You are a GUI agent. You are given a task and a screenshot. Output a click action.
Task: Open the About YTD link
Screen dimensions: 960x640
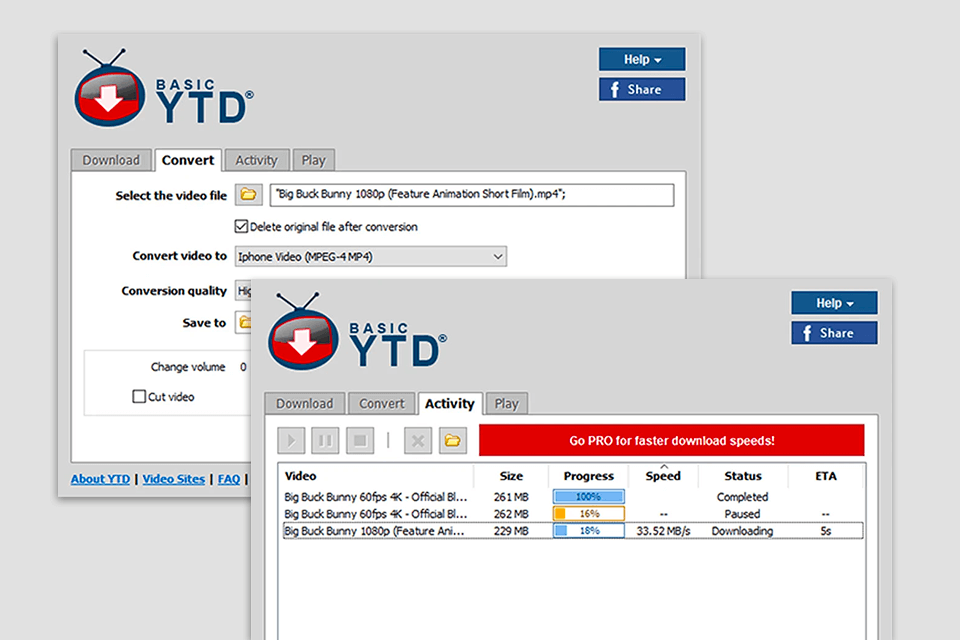coord(100,479)
